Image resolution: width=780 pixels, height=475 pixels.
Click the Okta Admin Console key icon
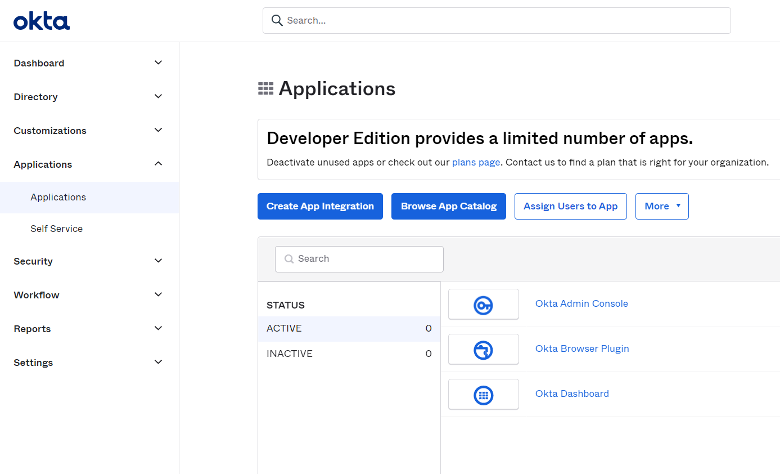[x=483, y=305]
